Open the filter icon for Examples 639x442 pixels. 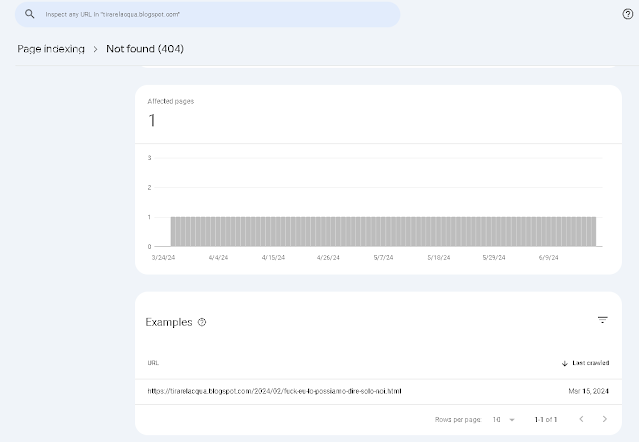pyautogui.click(x=602, y=320)
